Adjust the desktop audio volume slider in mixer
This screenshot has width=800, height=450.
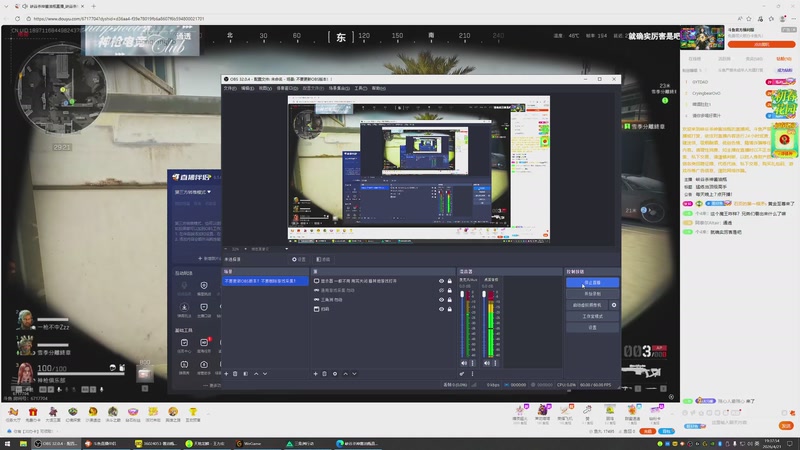pos(484,324)
